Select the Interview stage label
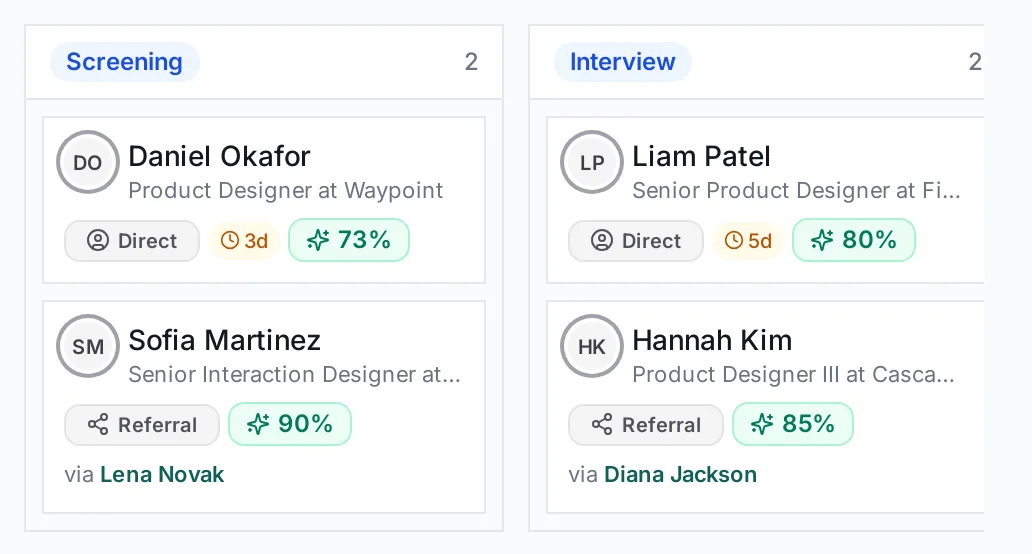Viewport: 1032px width, 554px height. pos(622,62)
